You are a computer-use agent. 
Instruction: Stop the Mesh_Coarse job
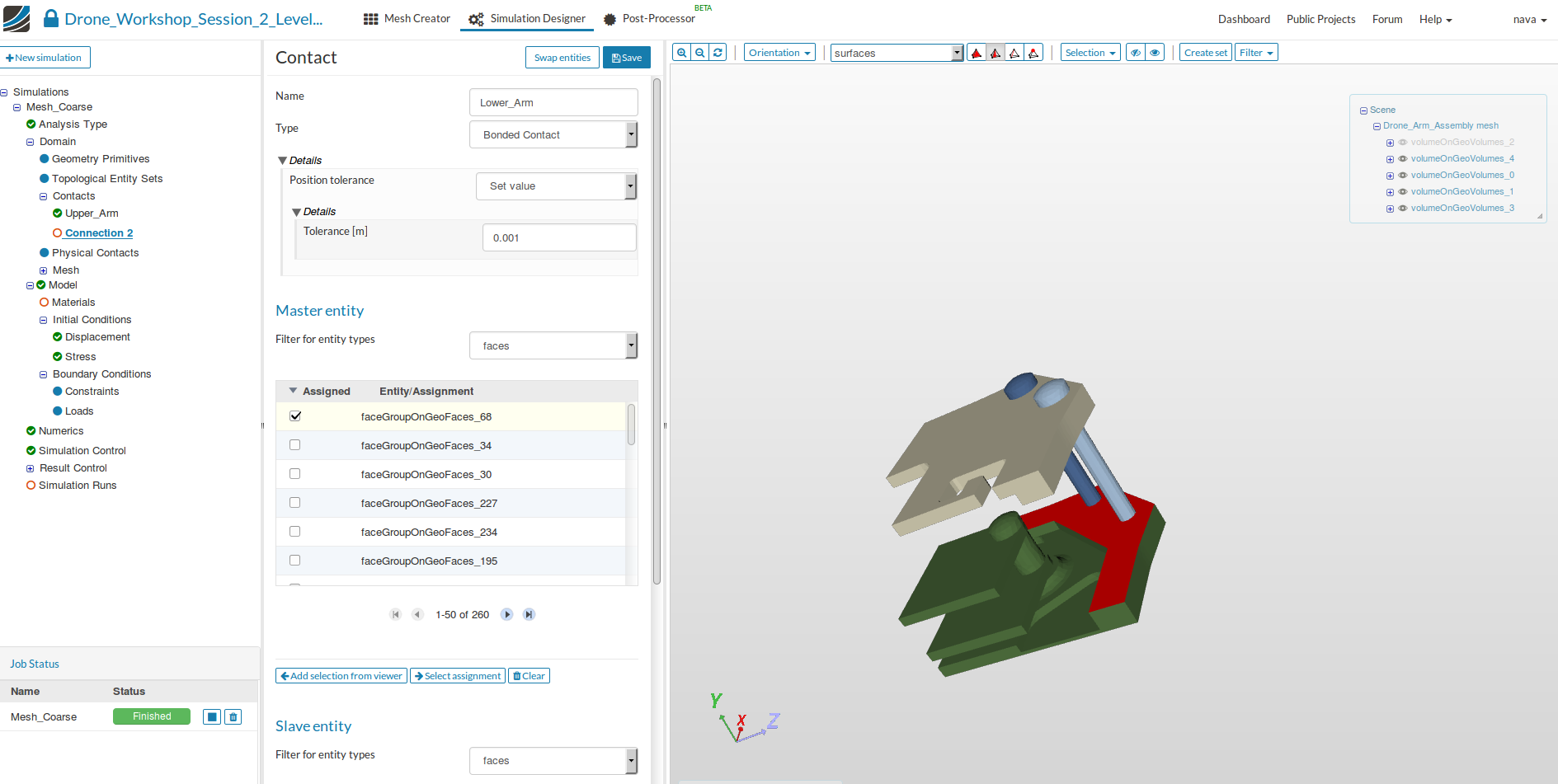tap(212, 717)
